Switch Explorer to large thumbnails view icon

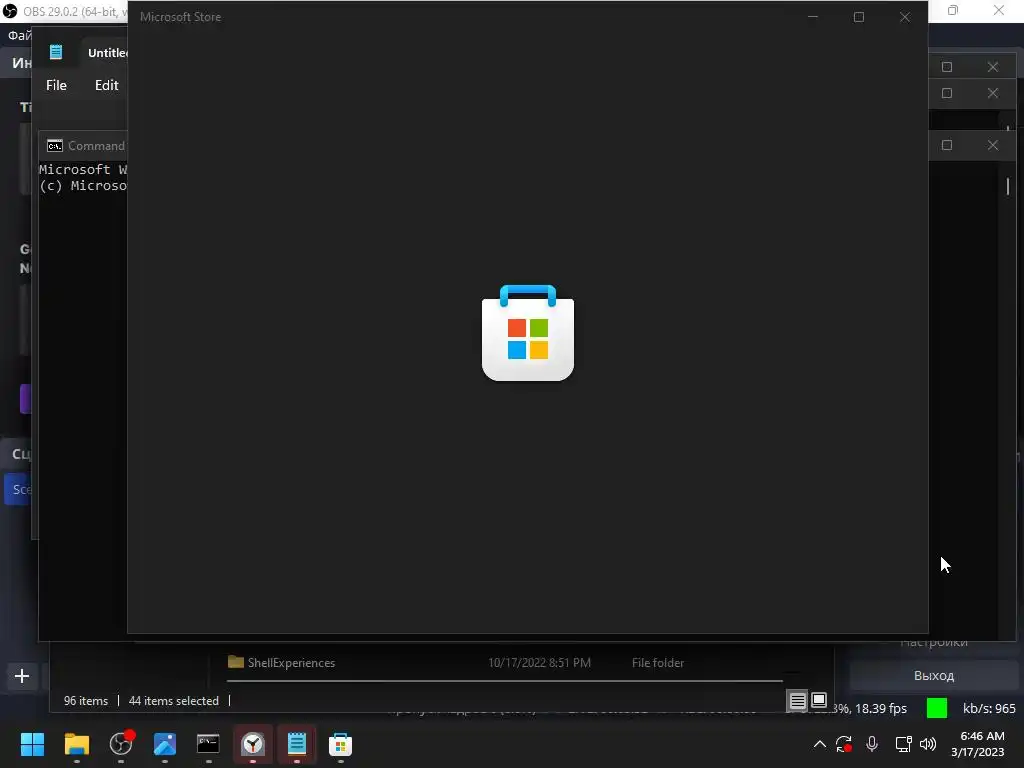point(818,700)
